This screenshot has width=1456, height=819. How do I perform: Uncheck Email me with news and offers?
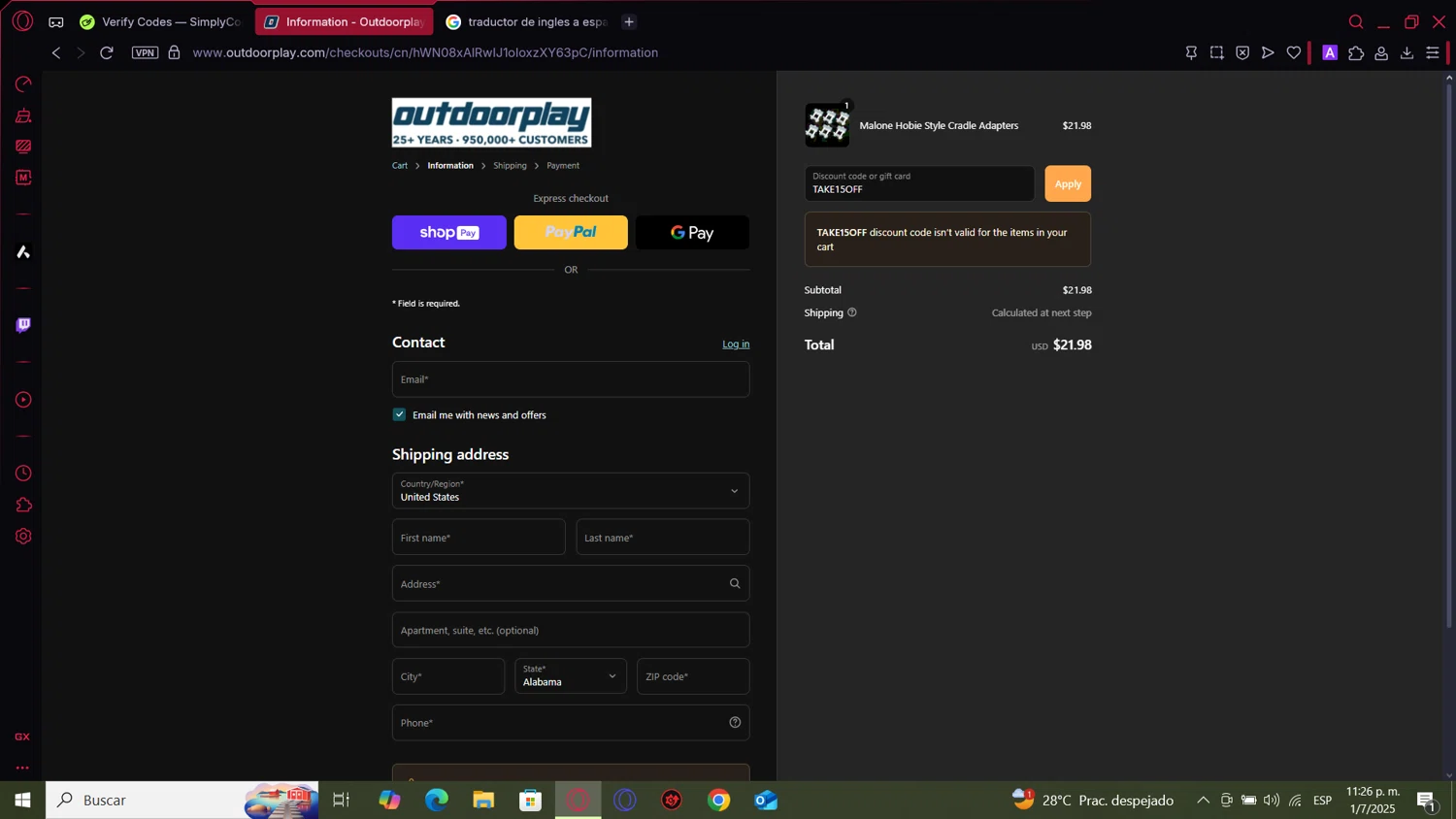tap(399, 414)
